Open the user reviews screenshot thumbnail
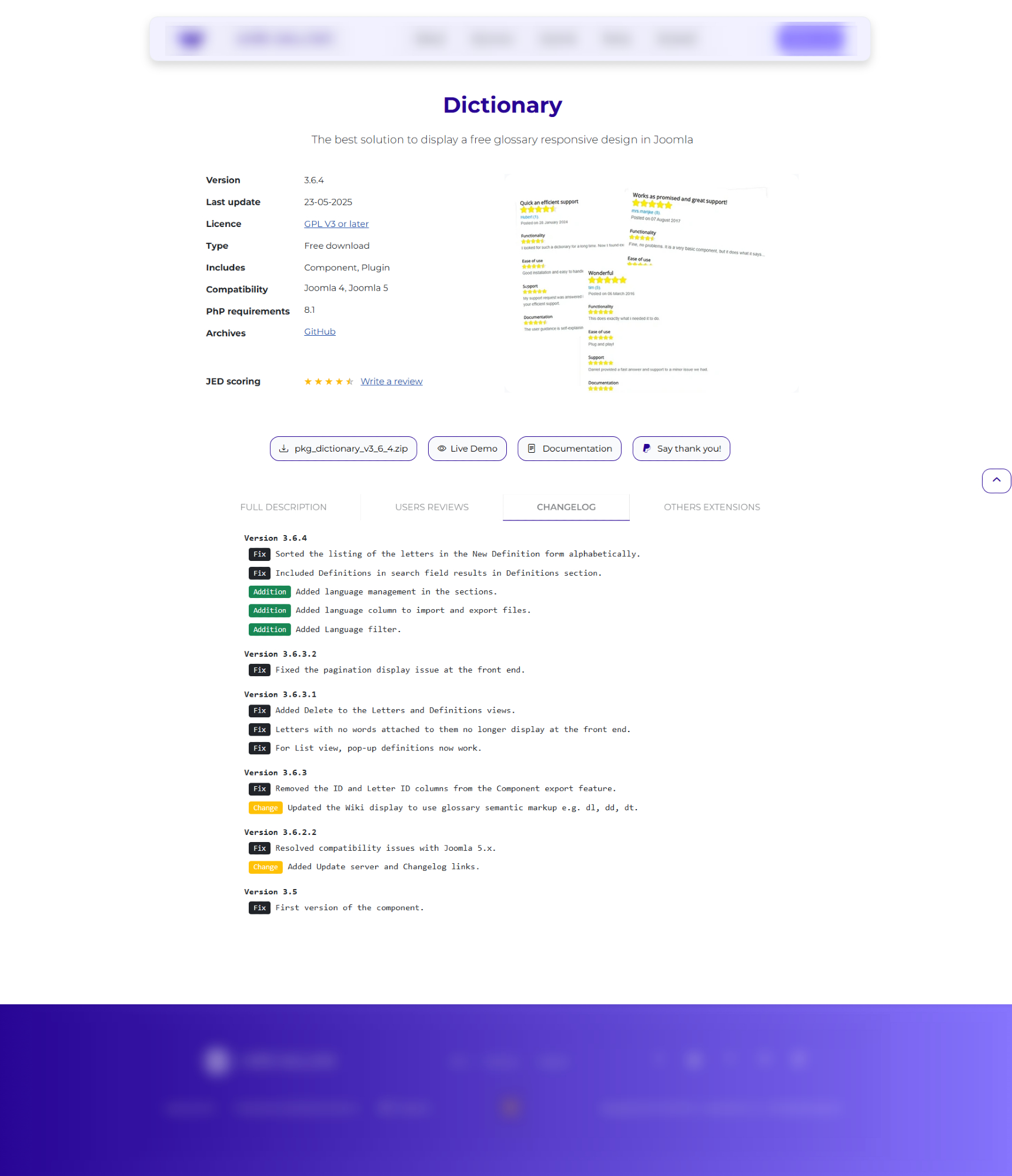This screenshot has height=1176, width=1012. tap(651, 283)
